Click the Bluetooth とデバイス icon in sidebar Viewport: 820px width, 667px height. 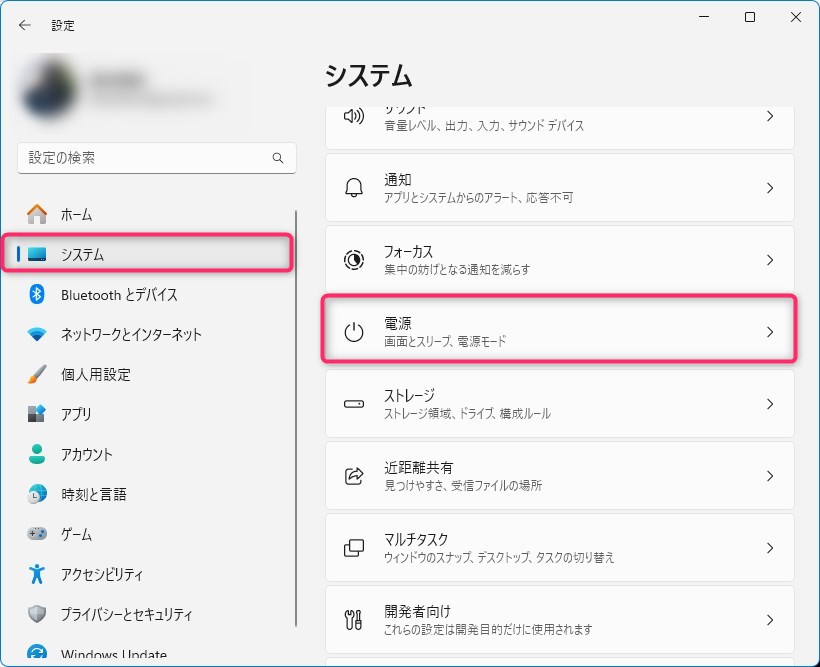(37, 294)
